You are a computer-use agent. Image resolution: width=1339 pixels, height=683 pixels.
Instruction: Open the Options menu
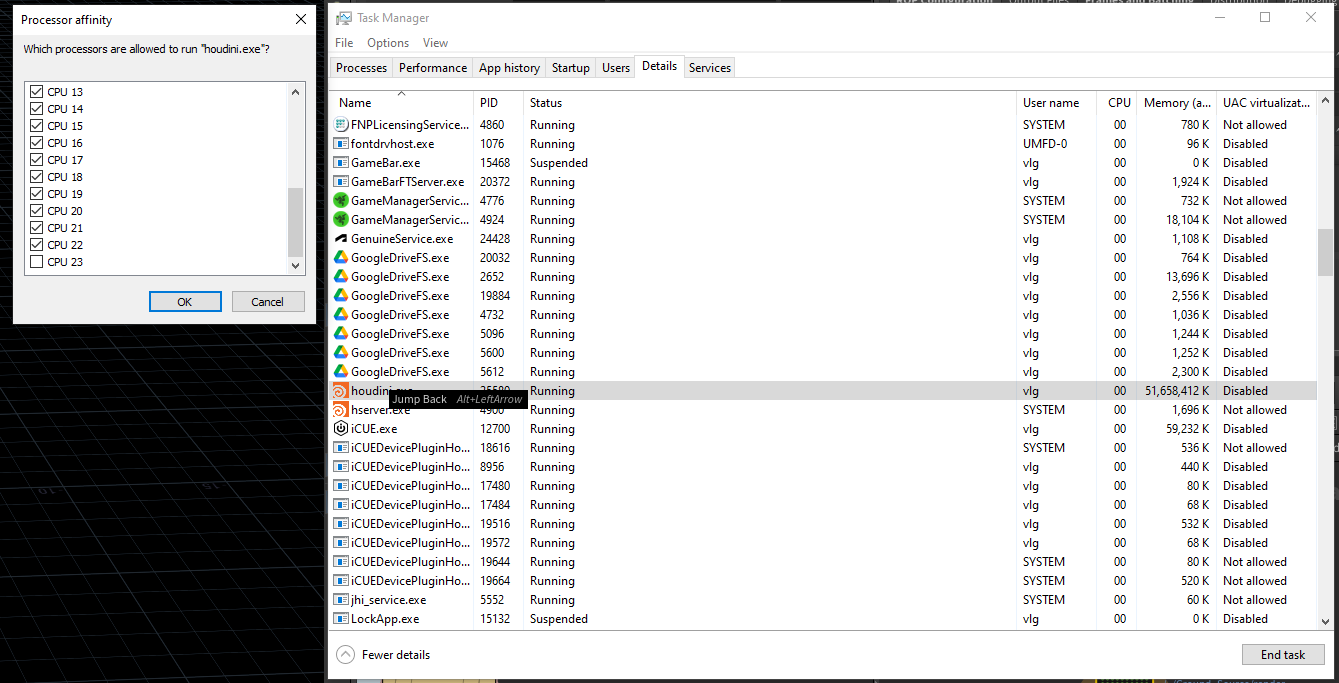(x=388, y=43)
